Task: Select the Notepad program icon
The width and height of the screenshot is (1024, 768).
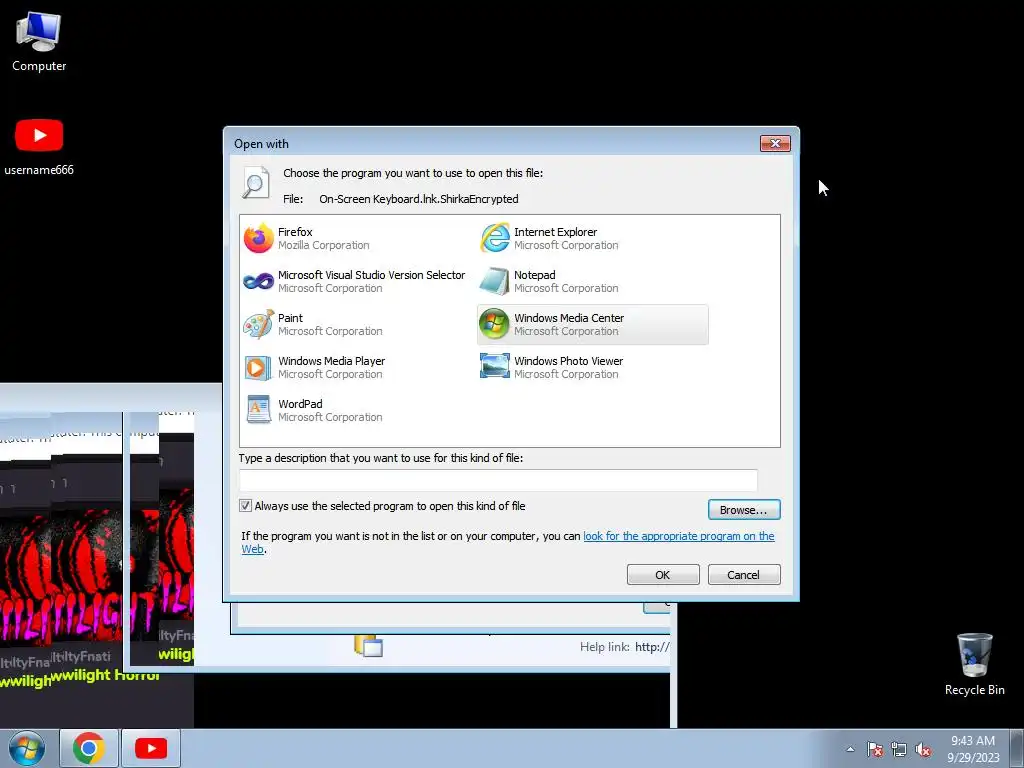Action: tap(494, 281)
